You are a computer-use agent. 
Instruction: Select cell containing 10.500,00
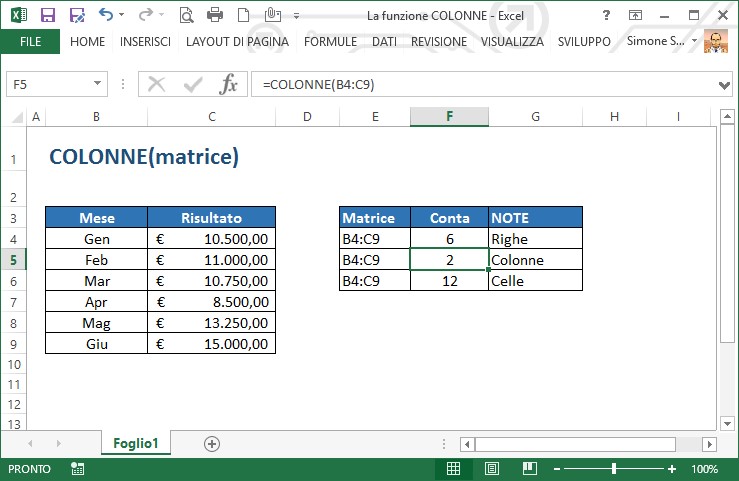212,239
